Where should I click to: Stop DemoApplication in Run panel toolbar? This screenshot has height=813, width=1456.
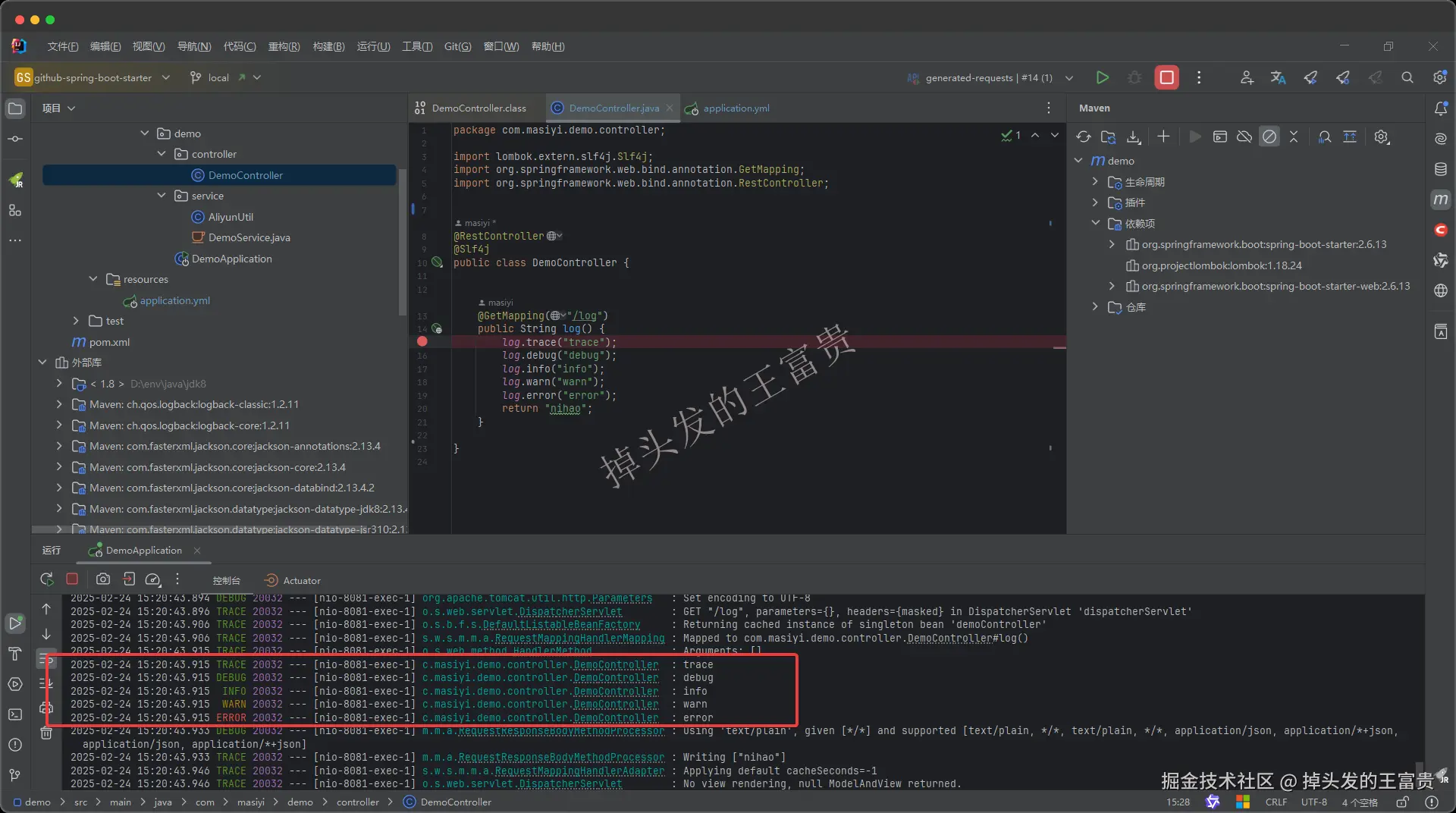[x=72, y=579]
